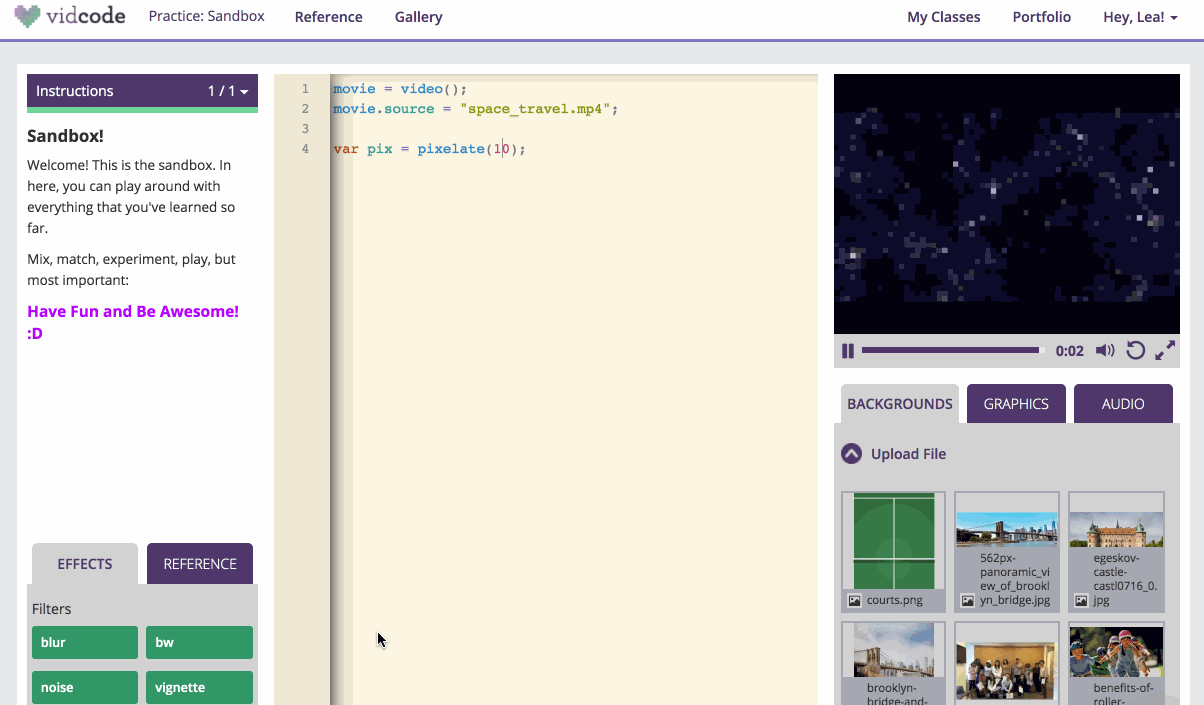The height and width of the screenshot is (705, 1204).
Task: Select the GRAPHICS tab
Action: pyautogui.click(x=1016, y=404)
